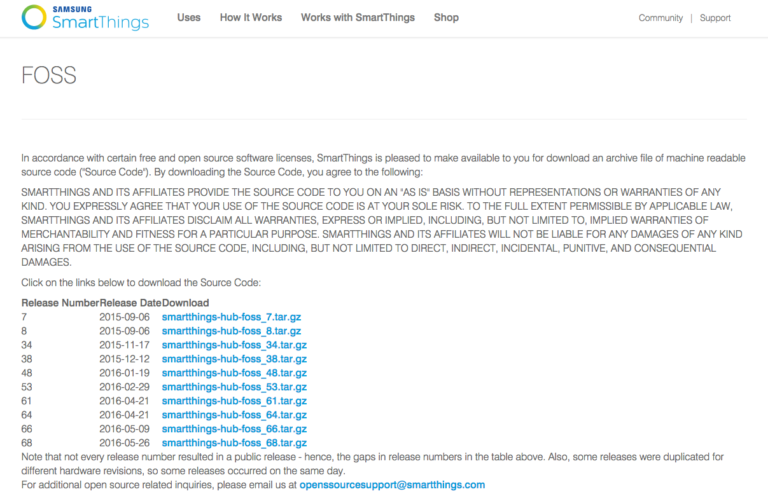Visit the Community link

[x=660, y=18]
